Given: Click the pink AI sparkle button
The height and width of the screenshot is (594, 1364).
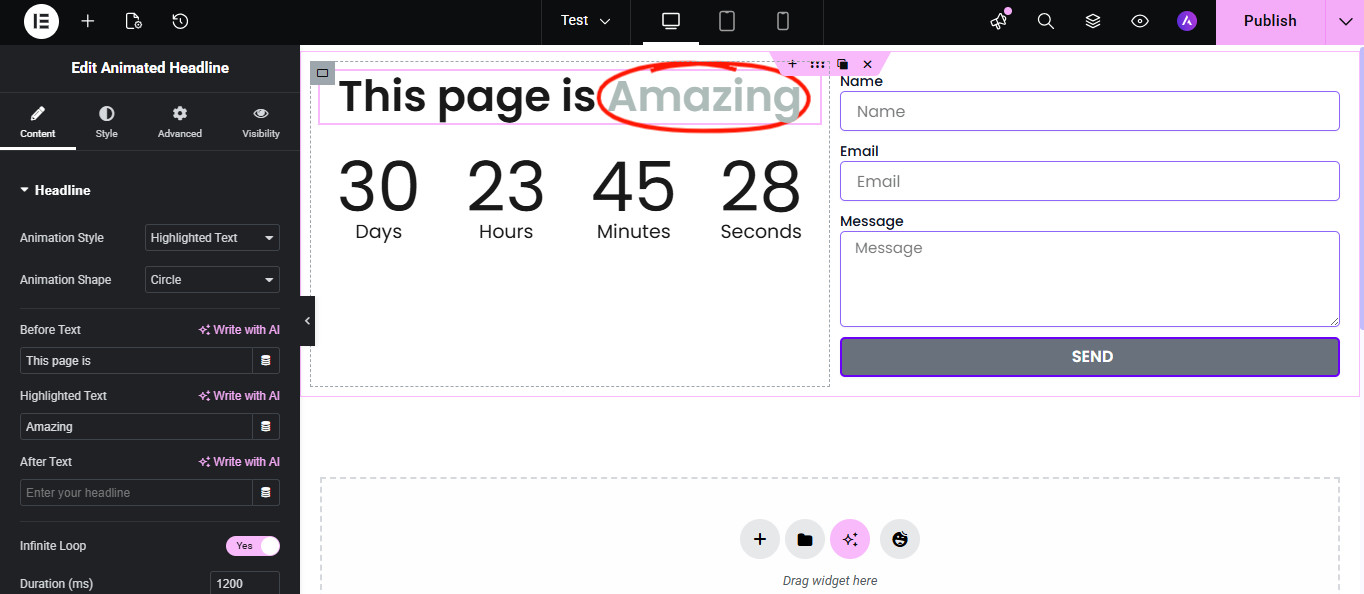Looking at the screenshot, I should click(850, 539).
